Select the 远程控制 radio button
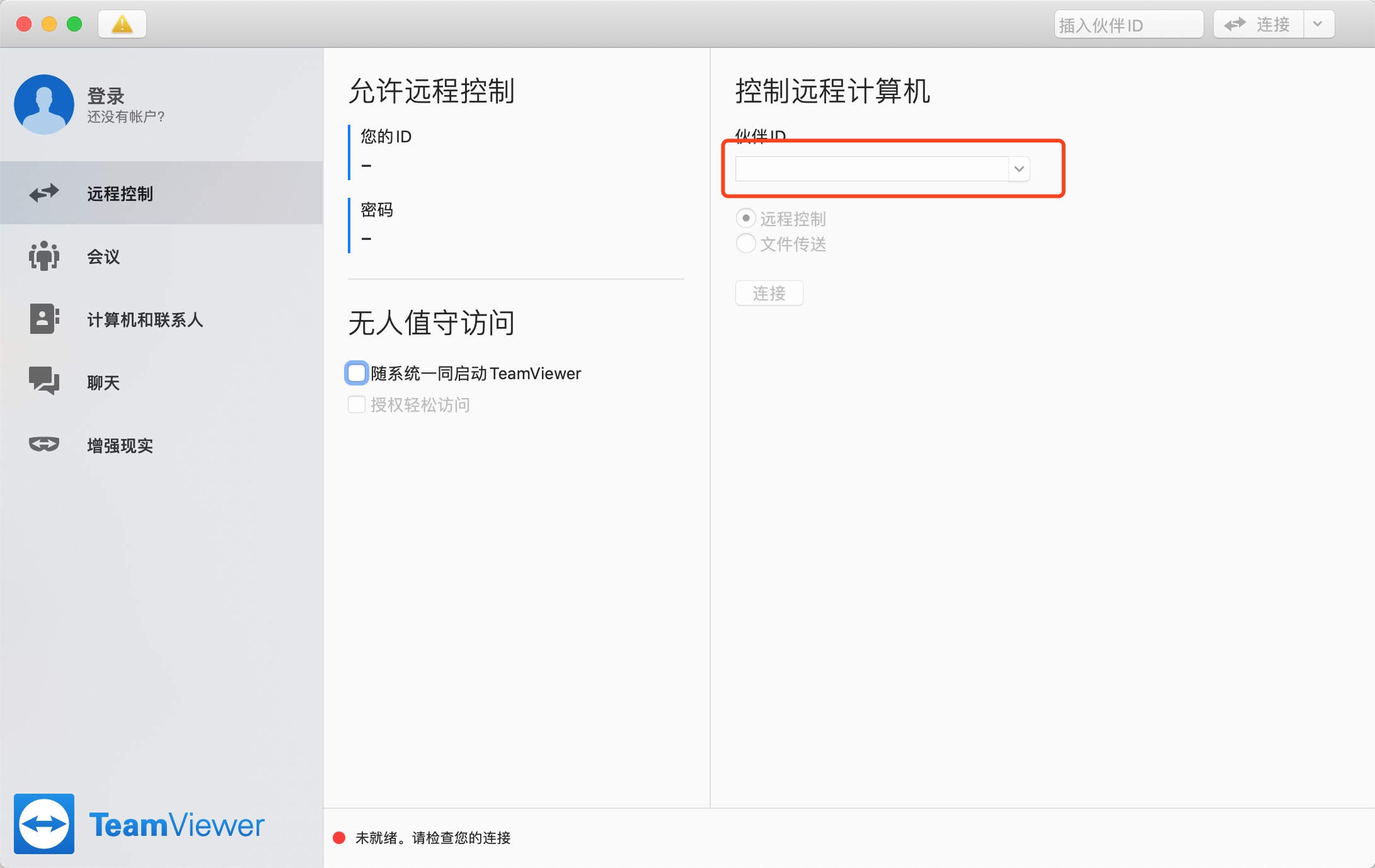Image resolution: width=1375 pixels, height=868 pixels. 745,219
